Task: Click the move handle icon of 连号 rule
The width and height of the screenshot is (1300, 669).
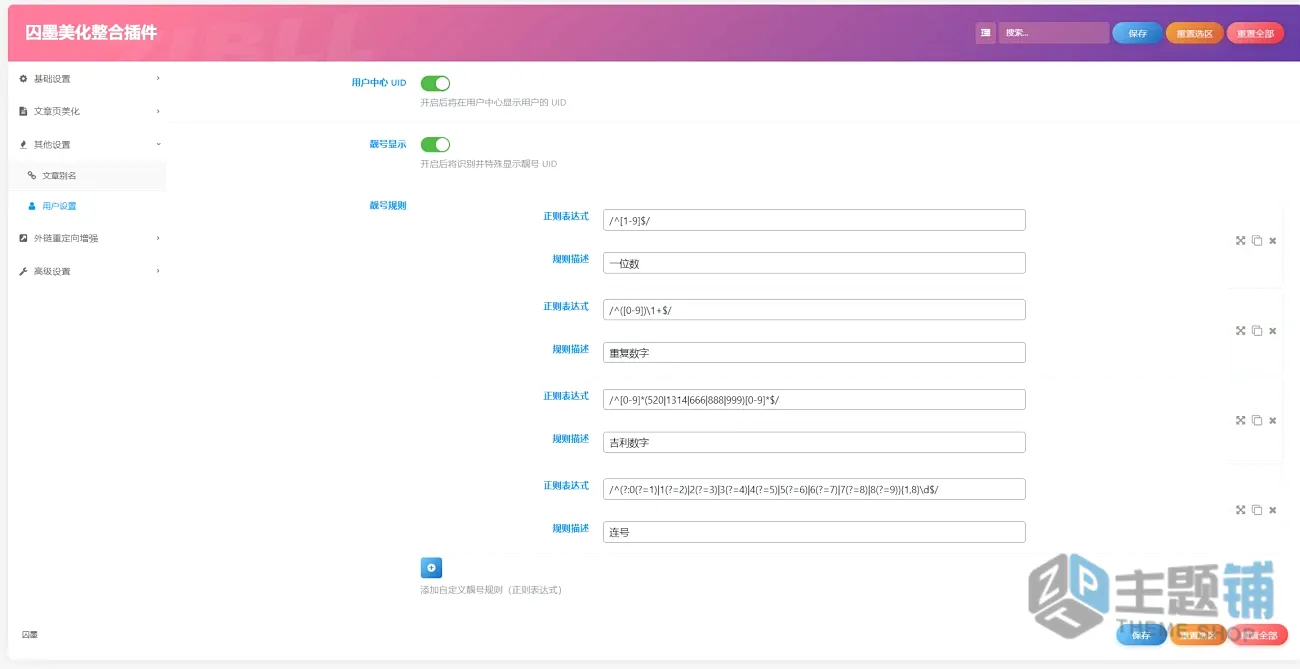Action: 1240,510
